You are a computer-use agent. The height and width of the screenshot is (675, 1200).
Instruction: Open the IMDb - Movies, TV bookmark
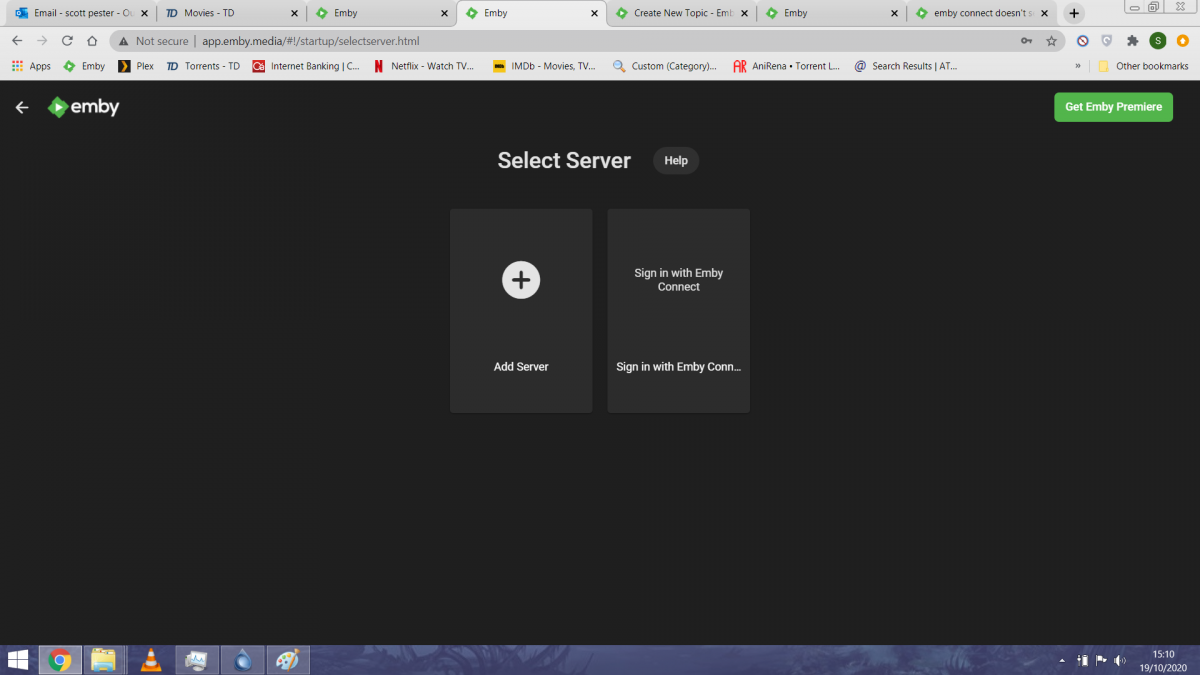tap(544, 66)
